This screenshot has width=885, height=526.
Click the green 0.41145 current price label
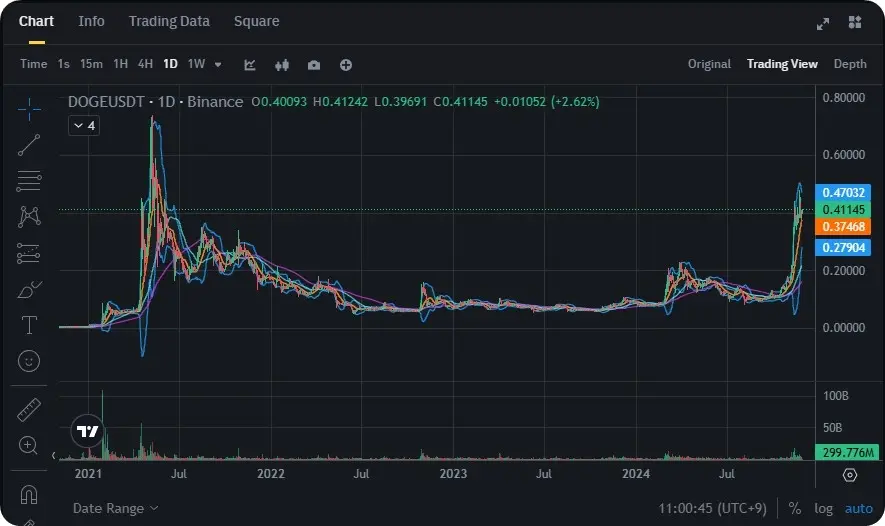pyautogui.click(x=843, y=210)
